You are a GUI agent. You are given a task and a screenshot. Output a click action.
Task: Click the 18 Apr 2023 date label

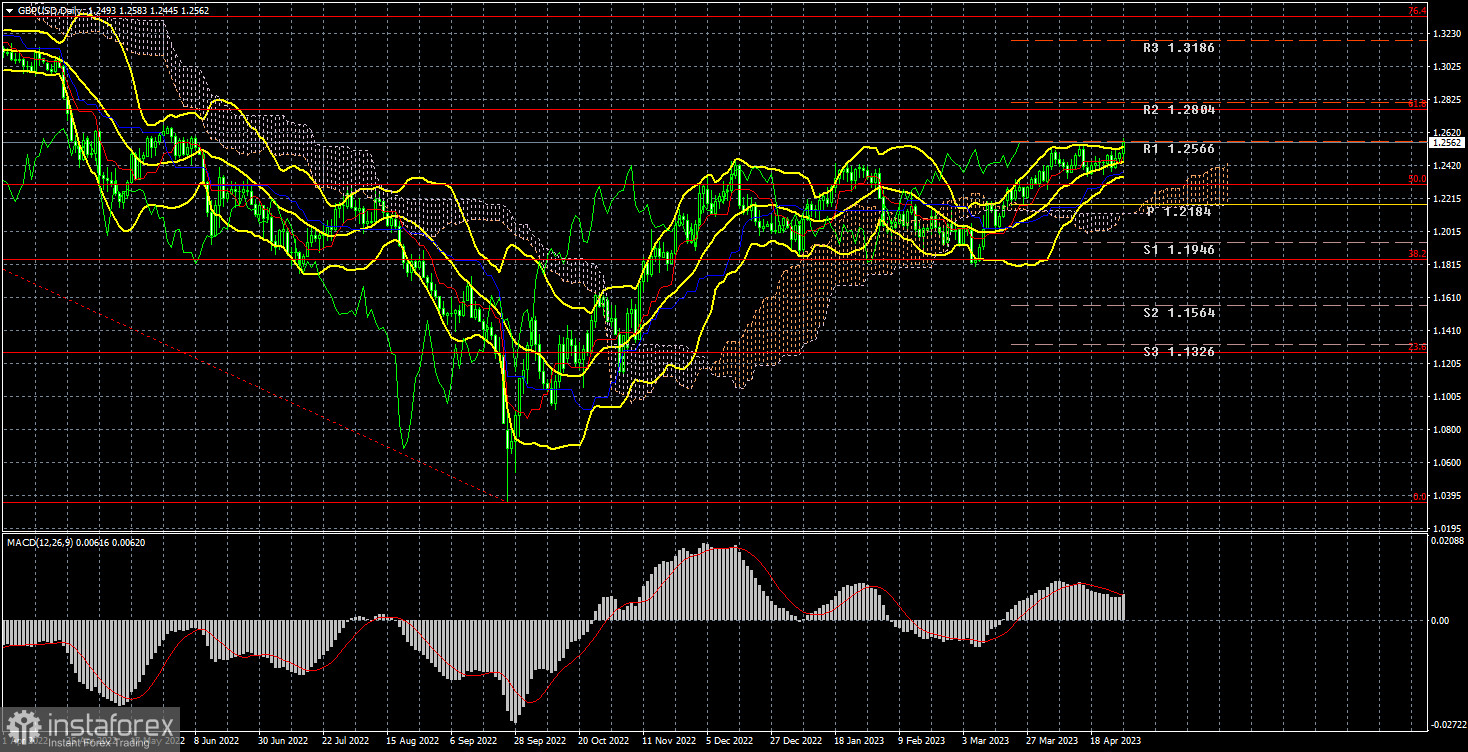tap(1114, 743)
